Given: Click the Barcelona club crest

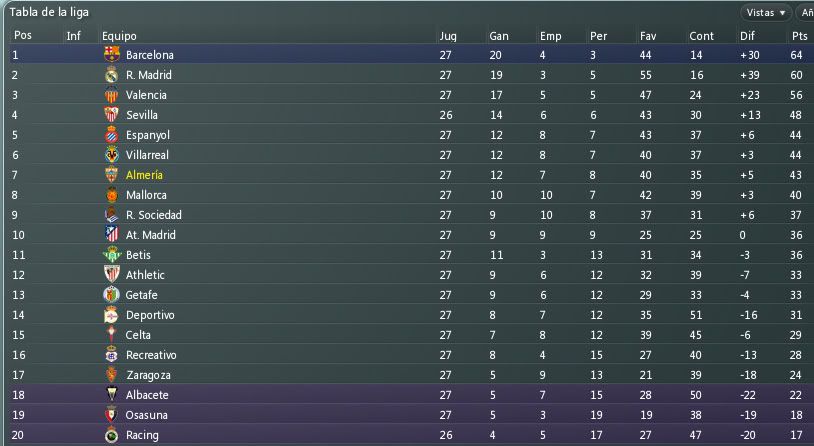Looking at the screenshot, I should [112, 55].
